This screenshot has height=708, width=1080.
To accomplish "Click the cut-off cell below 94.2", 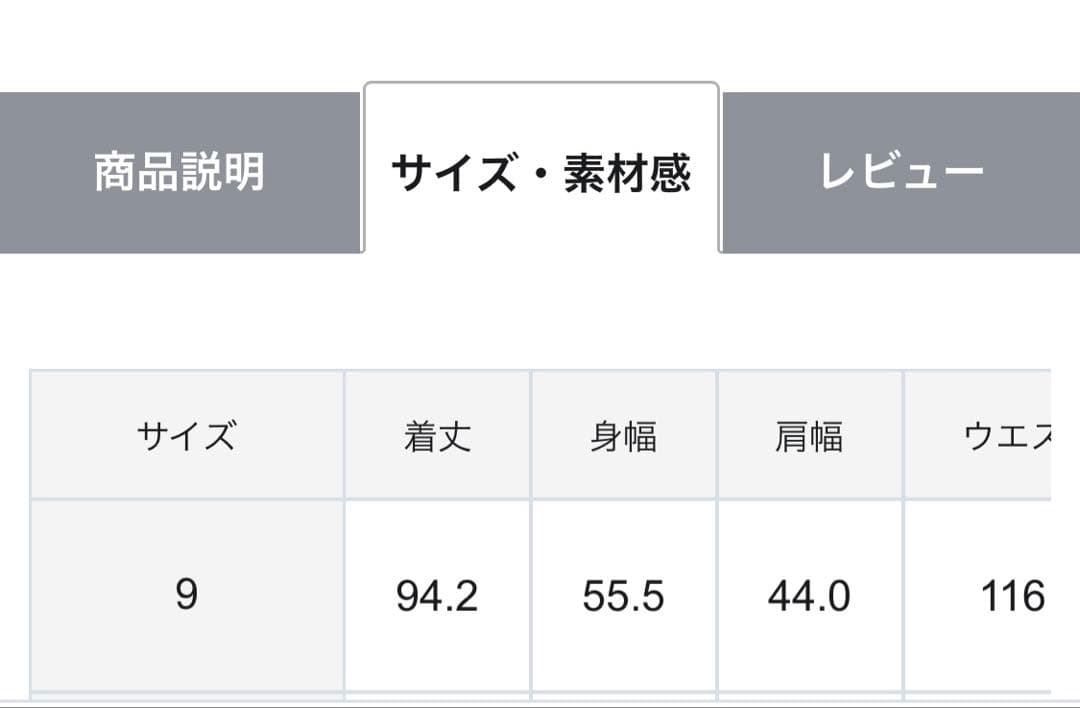I will tap(437, 696).
